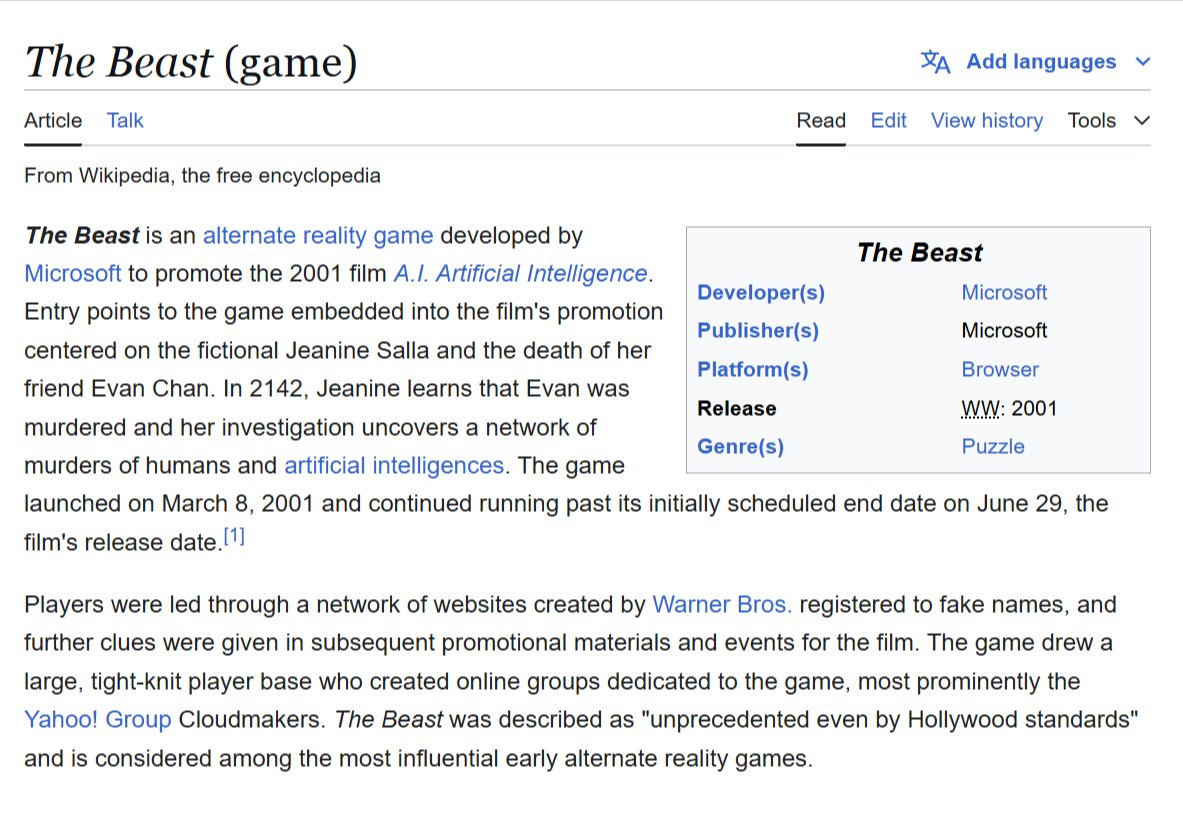Open the View history tab
The height and width of the screenshot is (819, 1183).
986,121
